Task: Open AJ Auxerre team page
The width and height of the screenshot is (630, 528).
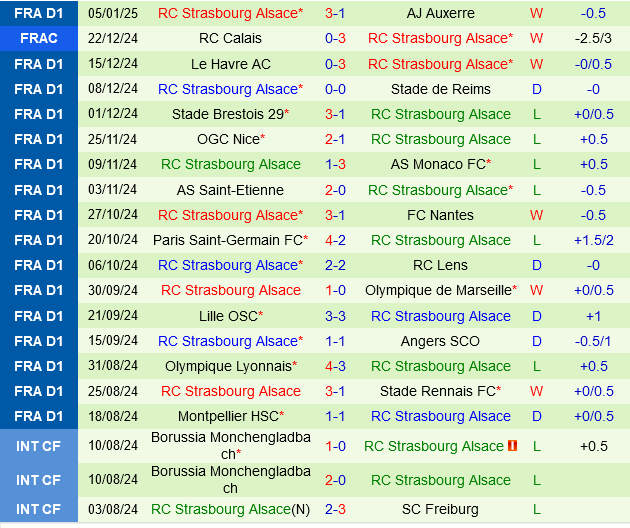Action: pyautogui.click(x=441, y=13)
